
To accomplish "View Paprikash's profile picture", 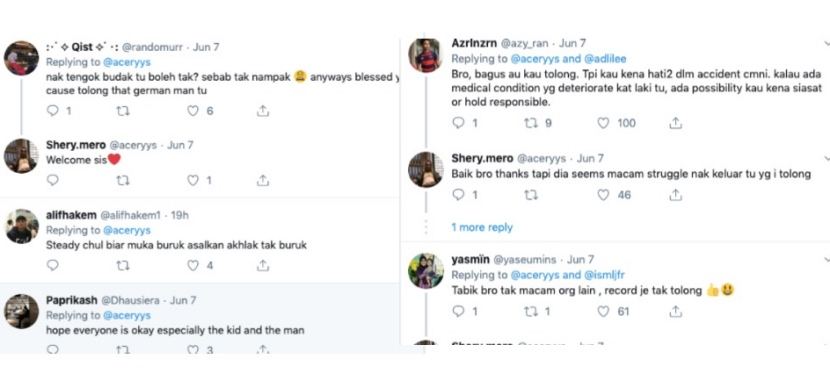I will click(x=22, y=311).
